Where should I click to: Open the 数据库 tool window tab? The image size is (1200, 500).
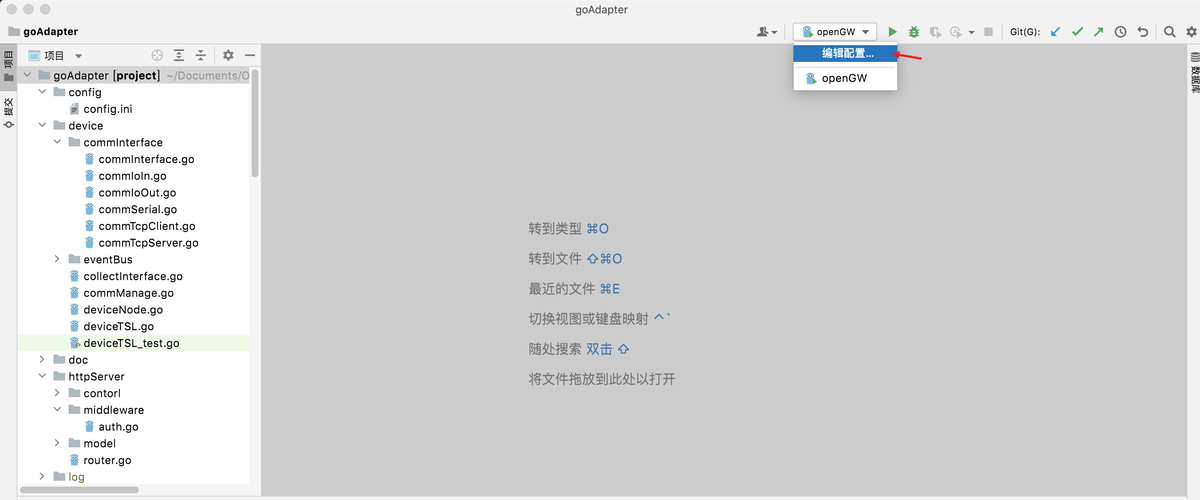click(x=1193, y=73)
